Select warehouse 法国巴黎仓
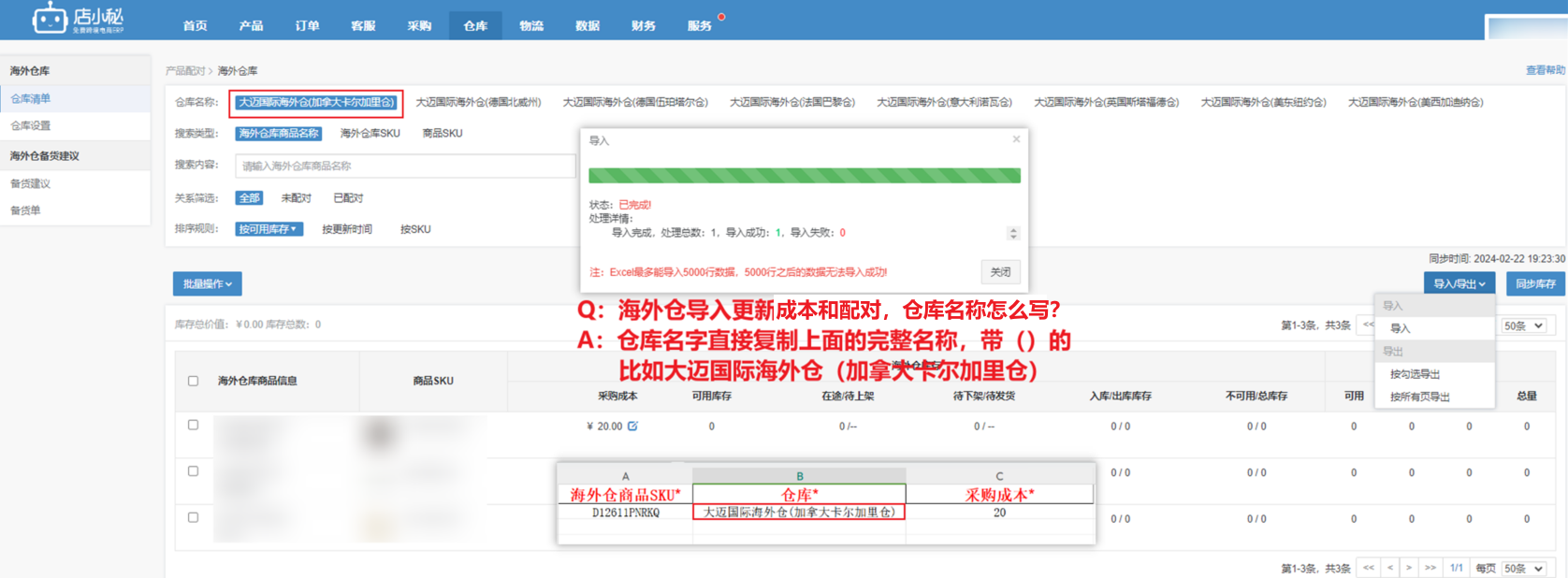The width and height of the screenshot is (1568, 578). 792,102
